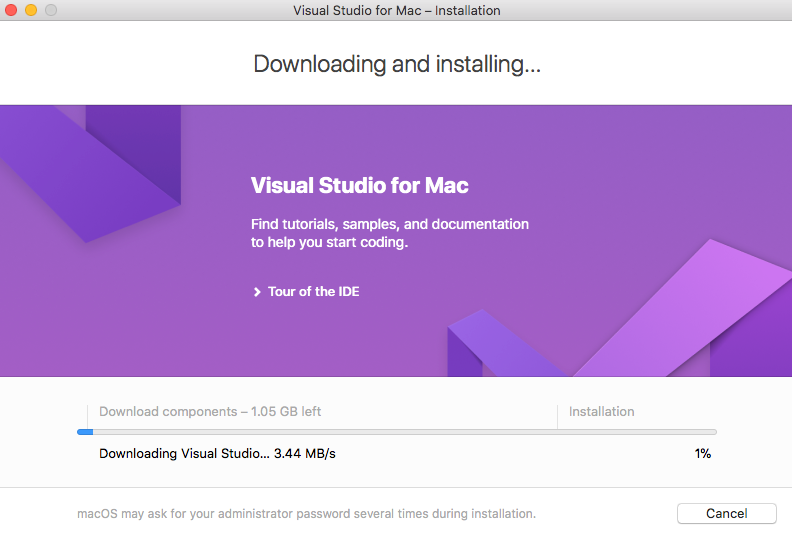Click the 'Download components – 1.05 GB left' label
Image resolution: width=792 pixels, height=538 pixels.
tap(210, 411)
